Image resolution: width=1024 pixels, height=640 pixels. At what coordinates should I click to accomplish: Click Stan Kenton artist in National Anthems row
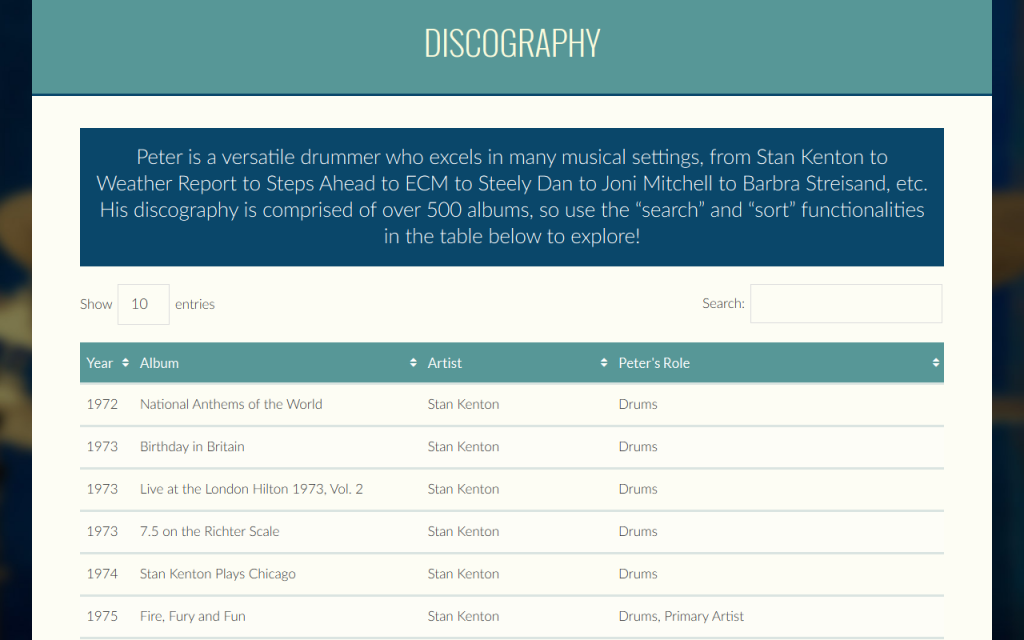point(464,404)
